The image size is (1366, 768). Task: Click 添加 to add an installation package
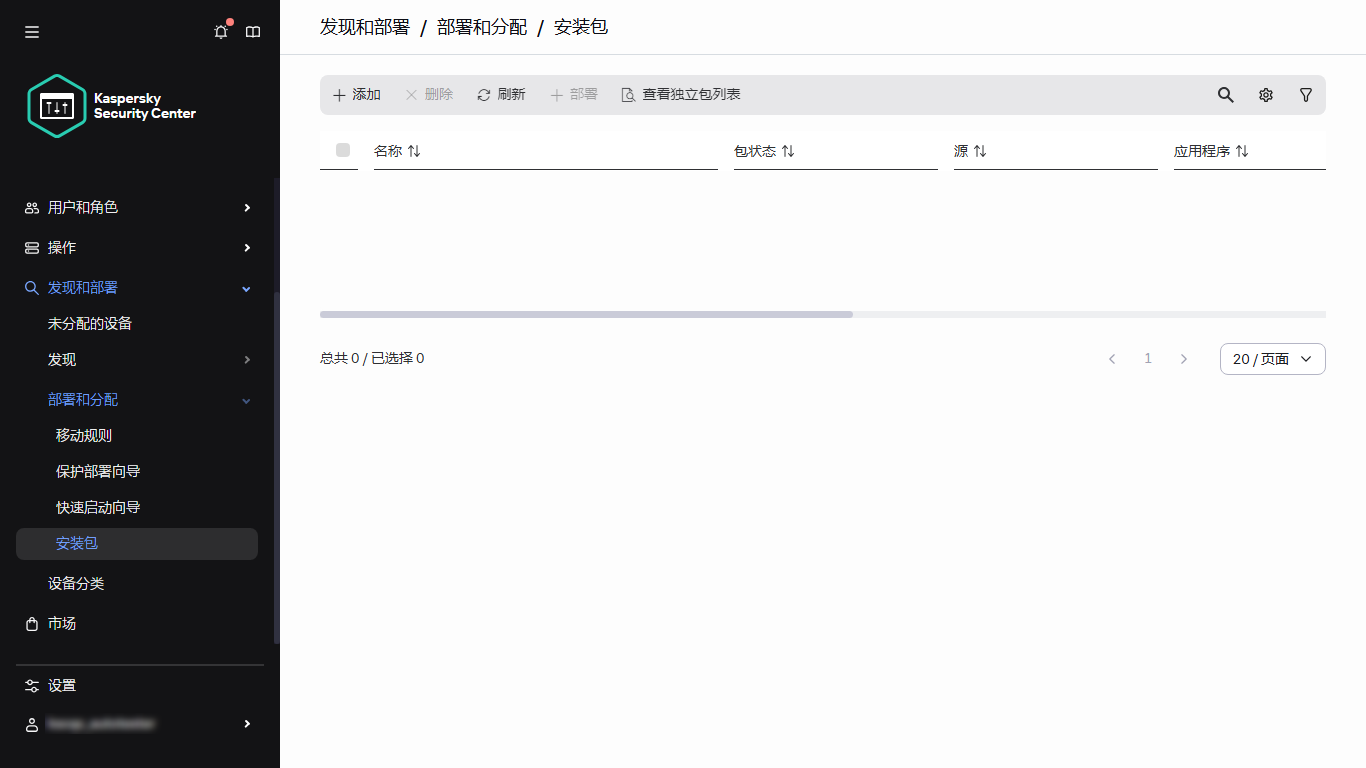coord(356,94)
